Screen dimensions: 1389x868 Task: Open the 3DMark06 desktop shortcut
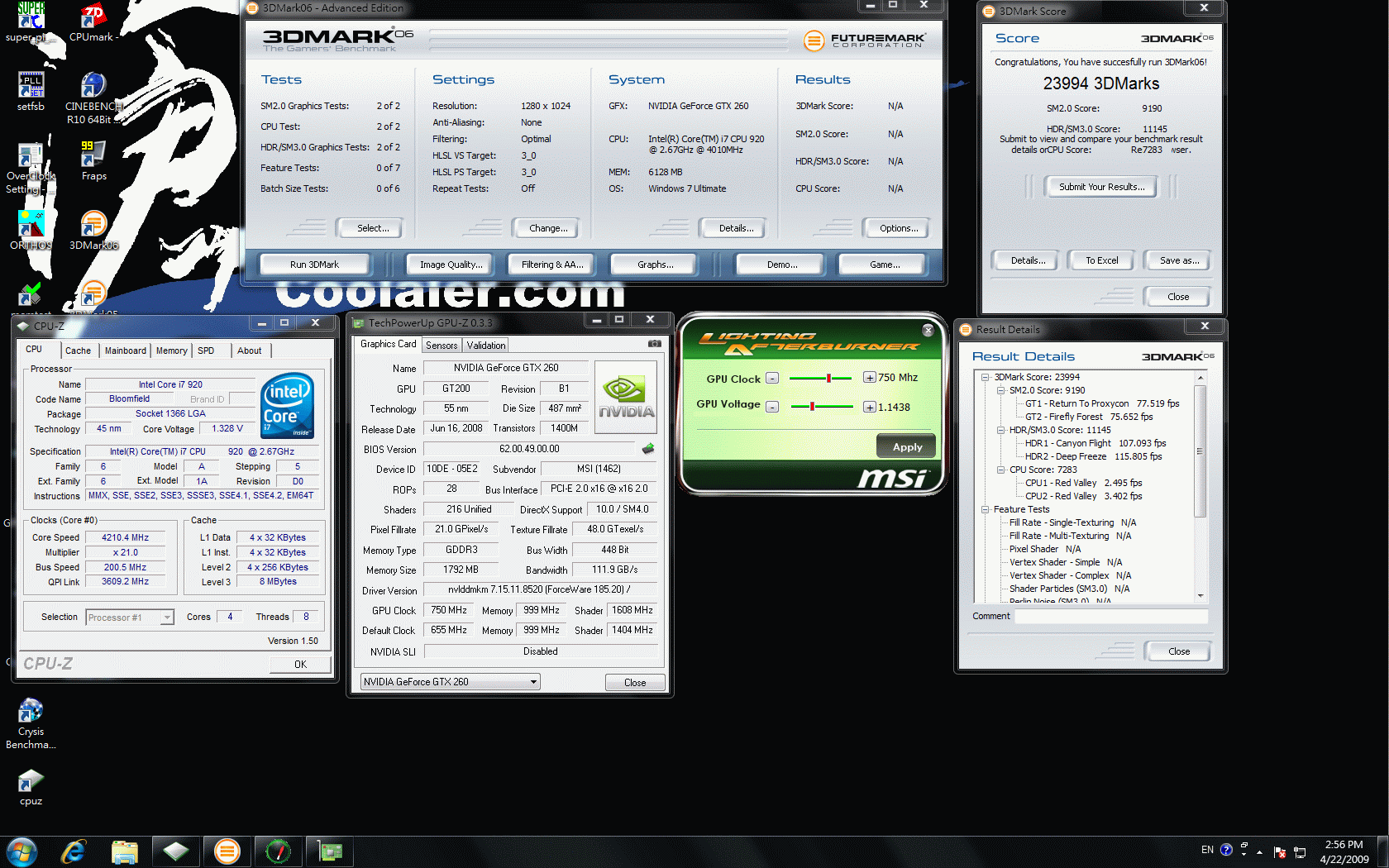tap(93, 230)
